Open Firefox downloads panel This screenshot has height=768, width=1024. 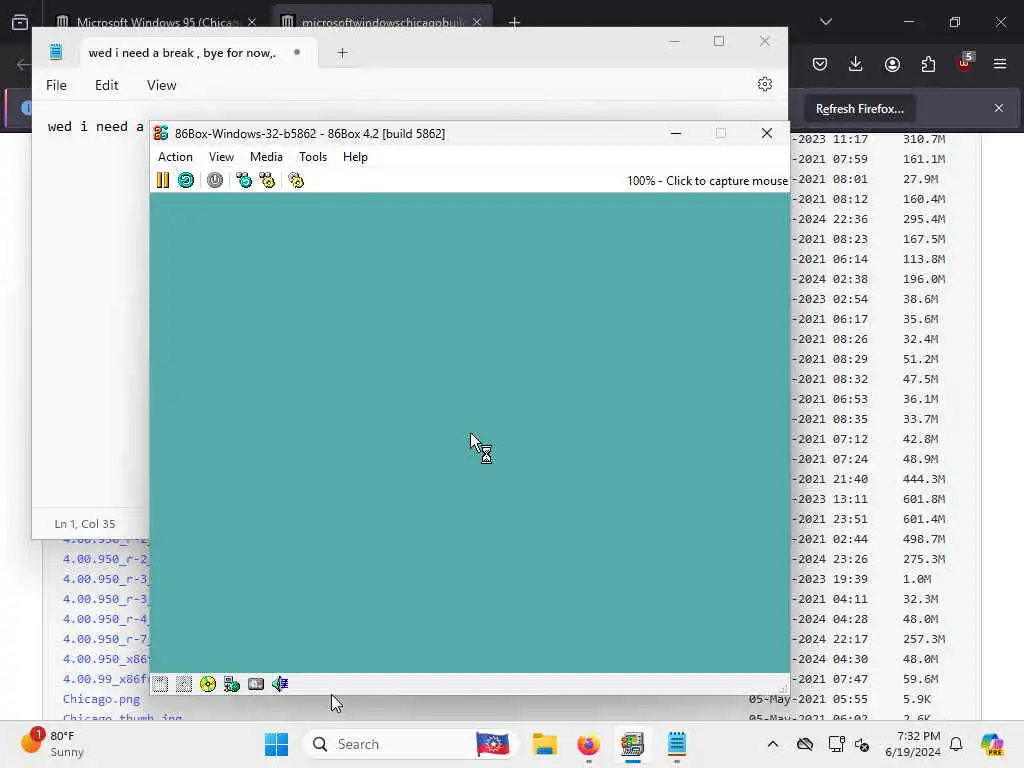(x=856, y=64)
